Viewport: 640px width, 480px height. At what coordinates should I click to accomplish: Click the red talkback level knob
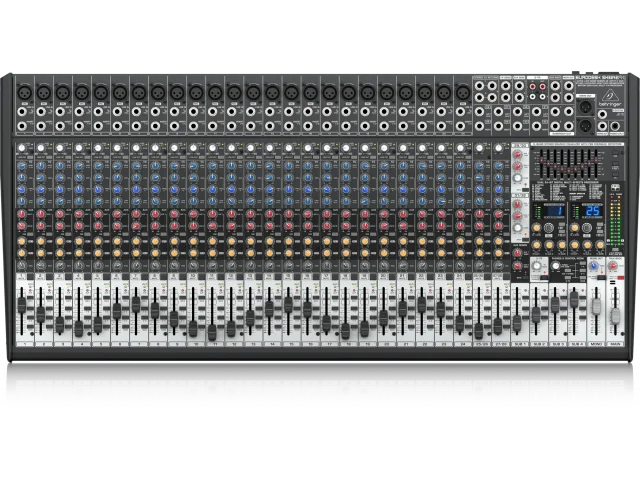(x=612, y=267)
